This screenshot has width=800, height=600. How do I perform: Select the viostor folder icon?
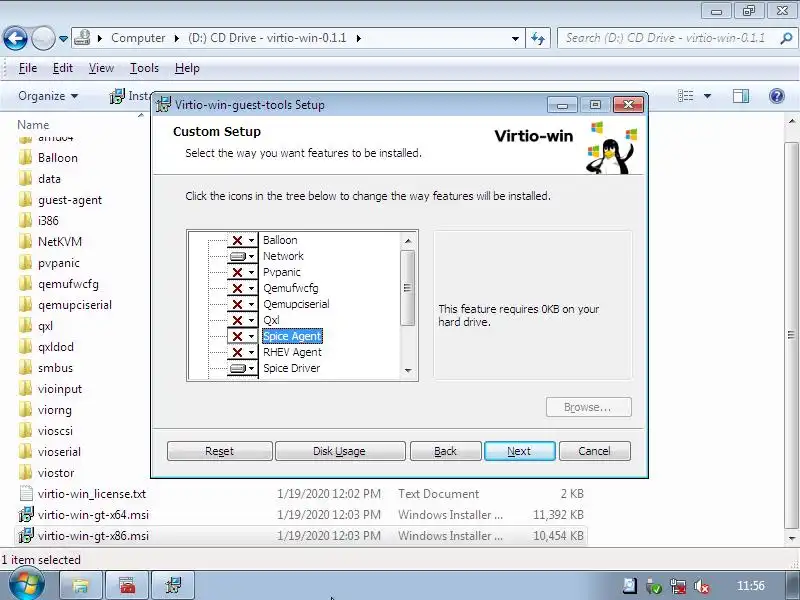click(26, 472)
